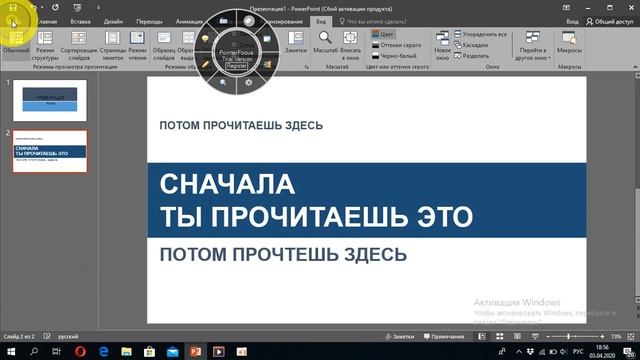This screenshot has width=640, height=360.
Task: Click text 'ПОТОМ ПРОЧИТАЕШЬ ЗДЕСЬ'
Action: point(241,125)
